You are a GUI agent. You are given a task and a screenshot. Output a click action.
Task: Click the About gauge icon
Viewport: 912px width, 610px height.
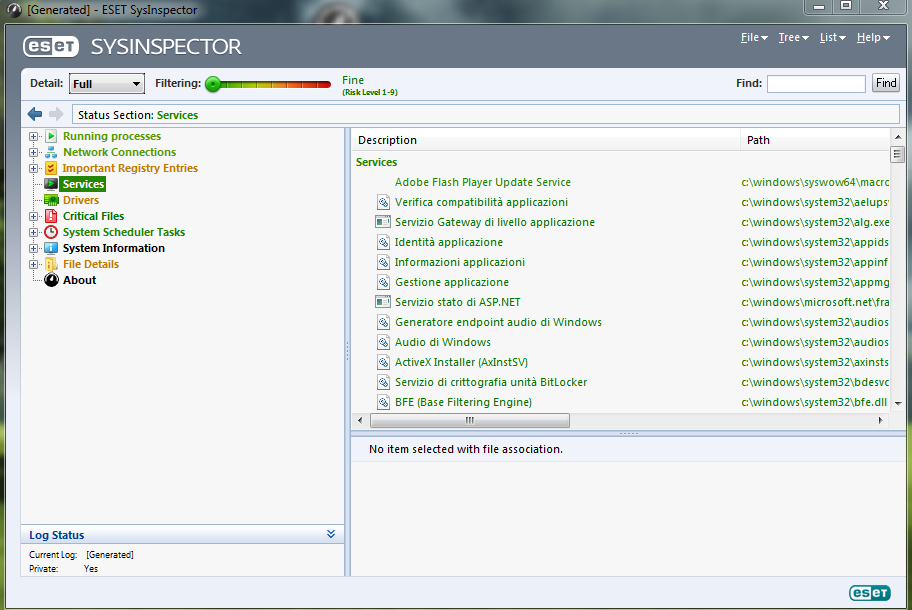[51, 280]
